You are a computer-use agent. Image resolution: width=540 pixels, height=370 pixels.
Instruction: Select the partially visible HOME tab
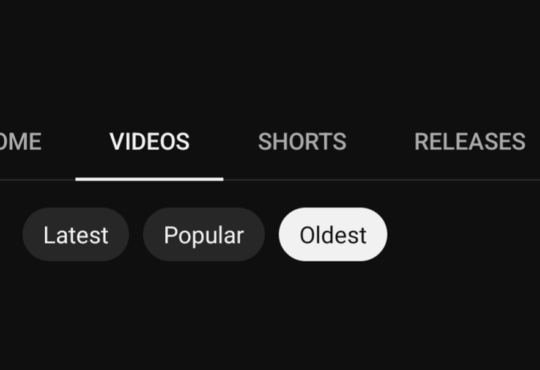20,142
